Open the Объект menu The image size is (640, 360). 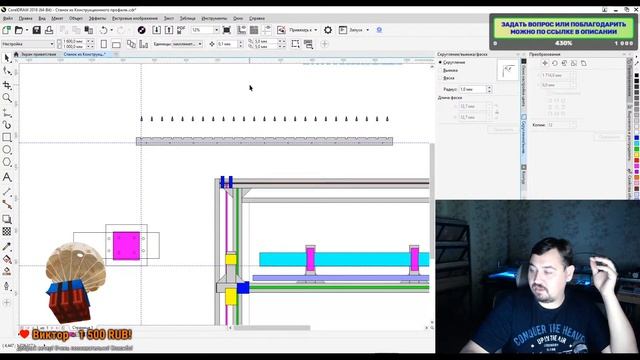76,18
